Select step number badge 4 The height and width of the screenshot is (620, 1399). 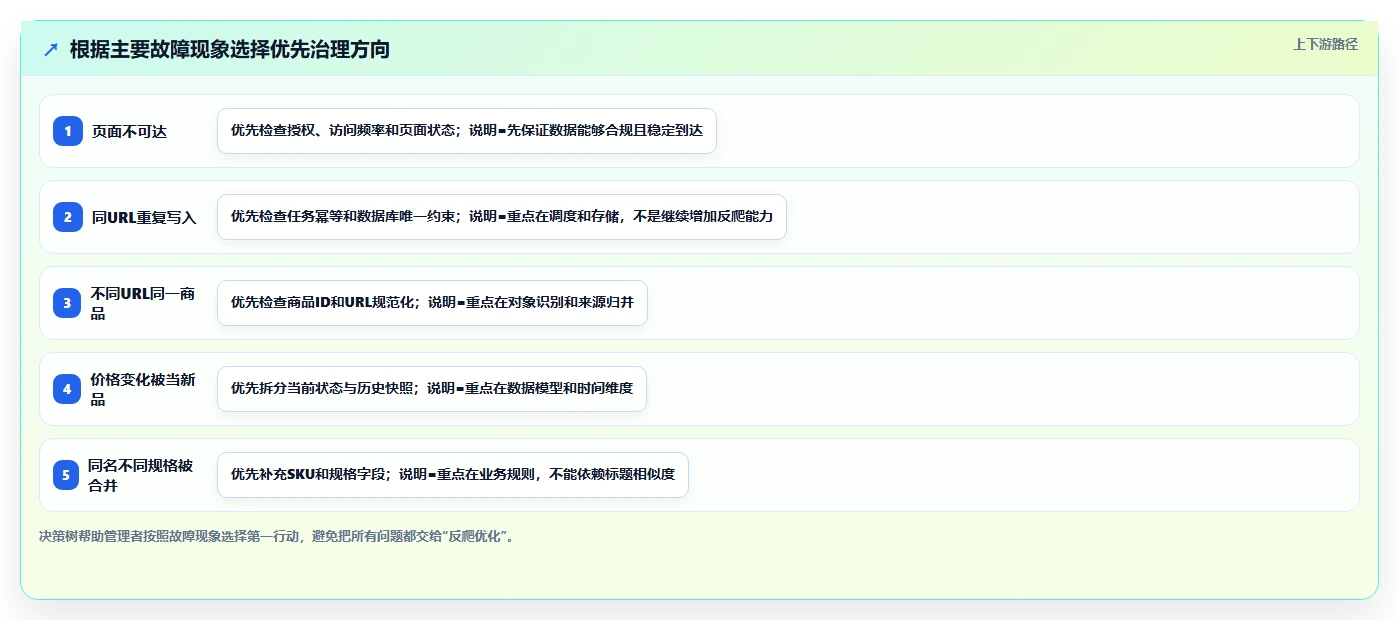click(x=68, y=389)
